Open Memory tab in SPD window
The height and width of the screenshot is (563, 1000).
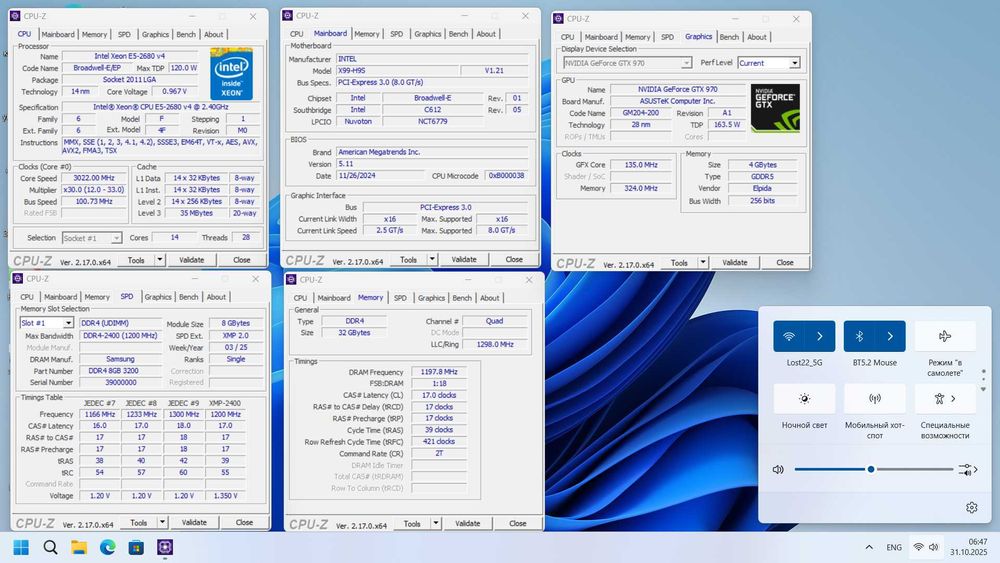pos(97,297)
